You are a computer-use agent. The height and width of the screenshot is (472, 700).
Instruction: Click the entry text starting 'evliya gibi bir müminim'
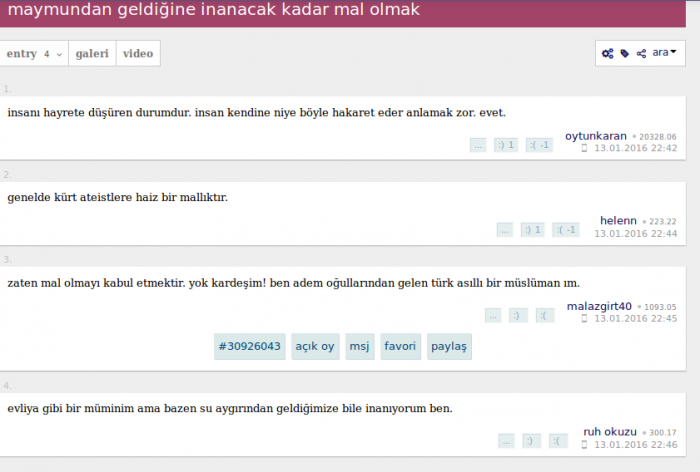(x=230, y=409)
